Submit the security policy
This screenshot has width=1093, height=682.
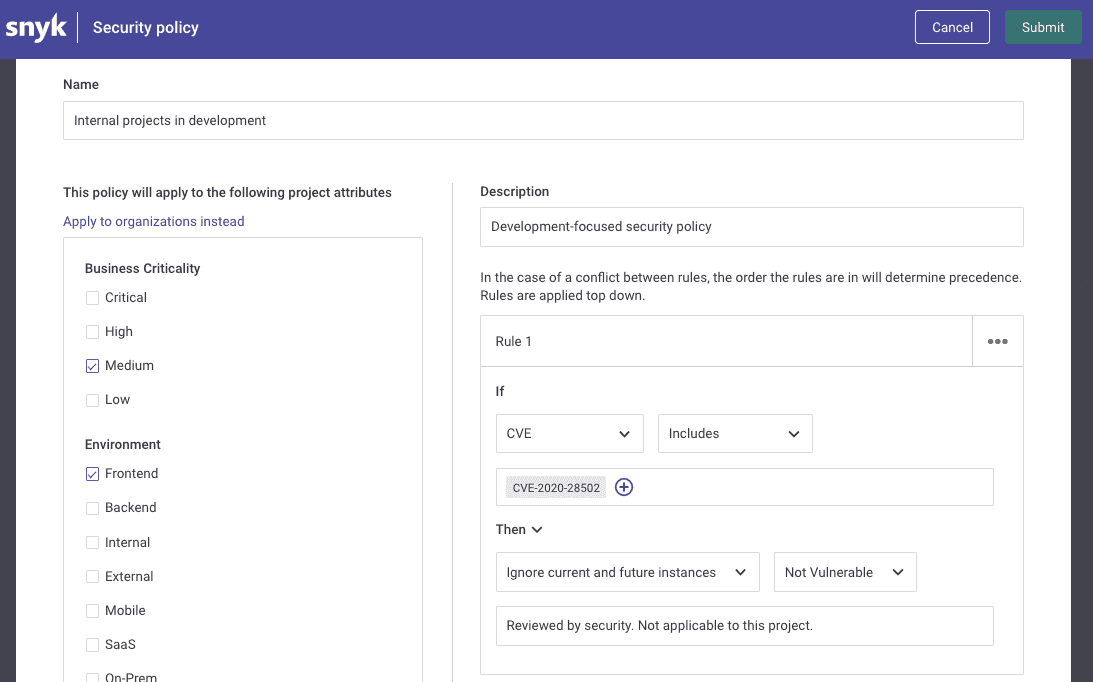(1043, 27)
